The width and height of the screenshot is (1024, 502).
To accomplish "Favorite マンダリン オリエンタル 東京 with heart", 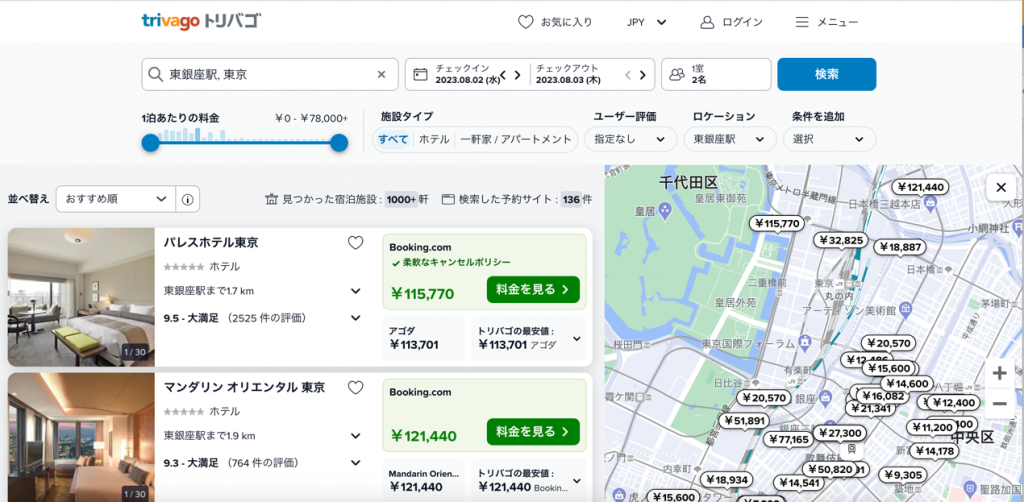I will 355,388.
